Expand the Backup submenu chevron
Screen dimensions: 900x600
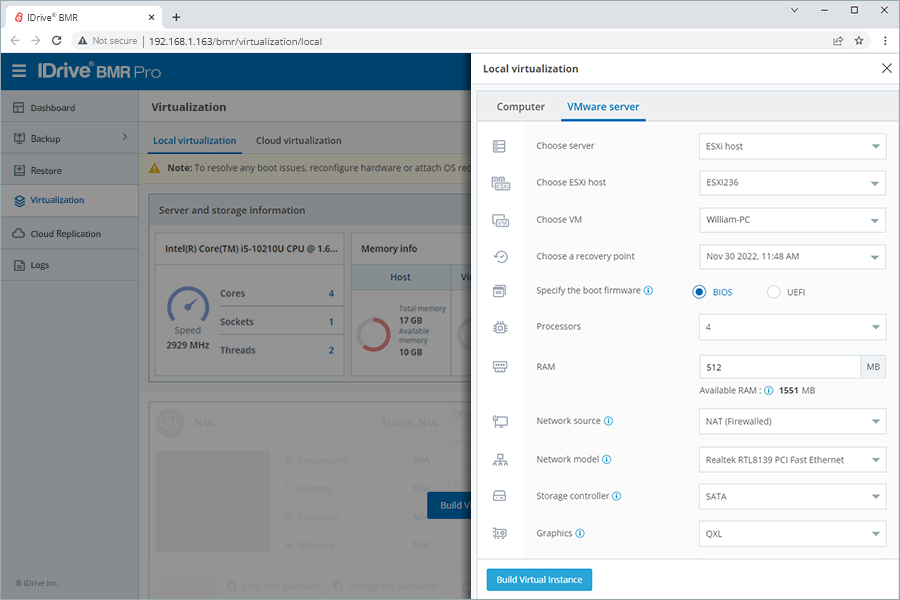[125, 137]
